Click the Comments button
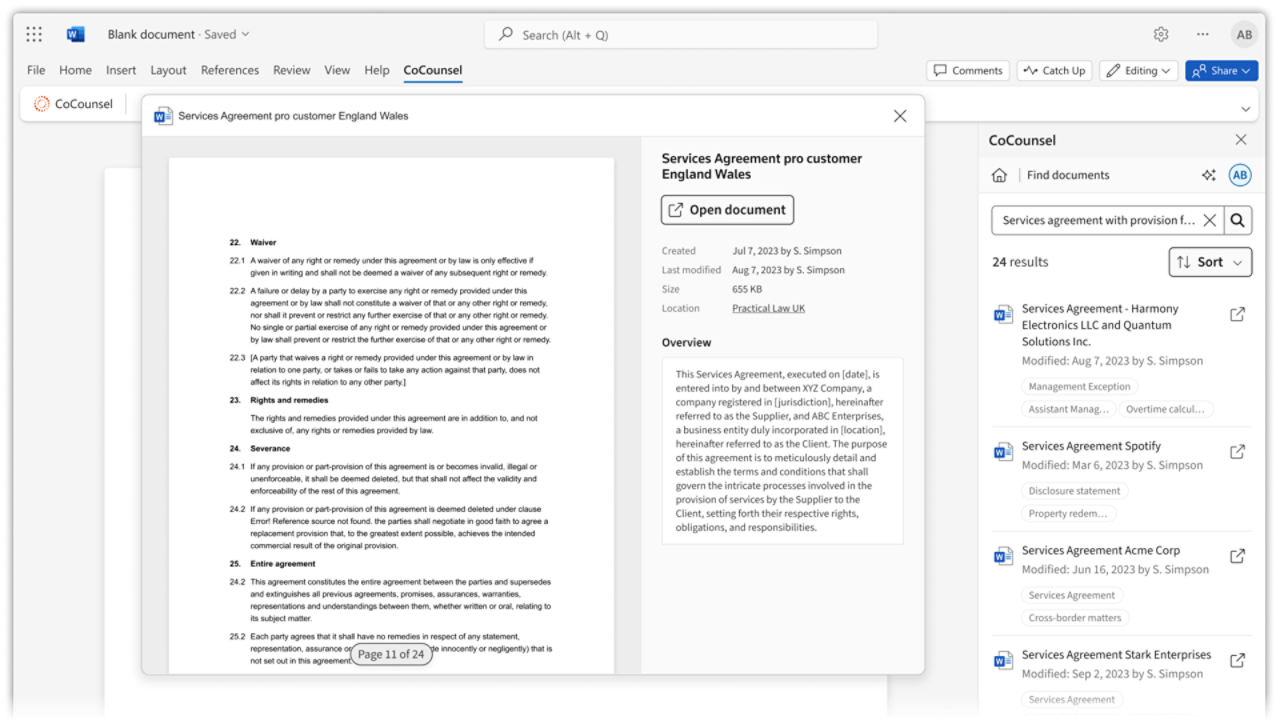 click(967, 71)
